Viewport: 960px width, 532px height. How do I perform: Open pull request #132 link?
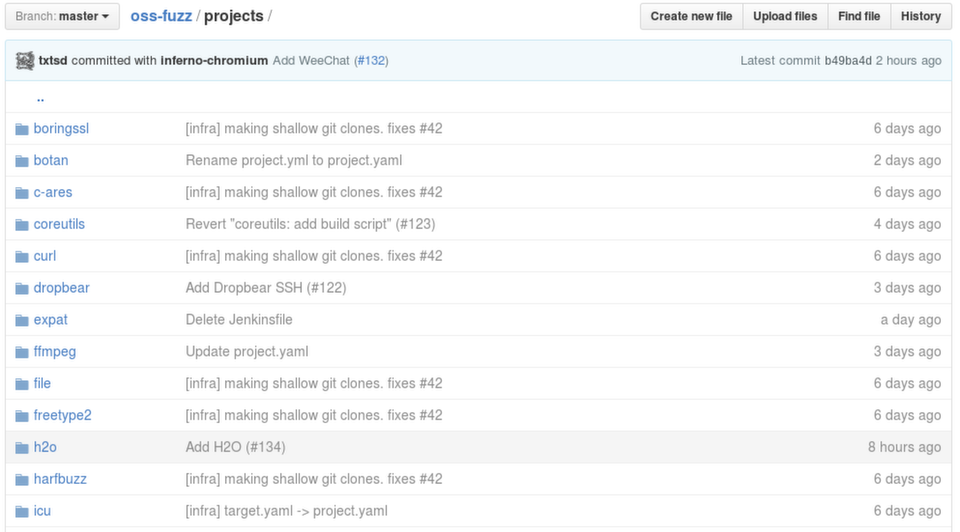[372, 61]
